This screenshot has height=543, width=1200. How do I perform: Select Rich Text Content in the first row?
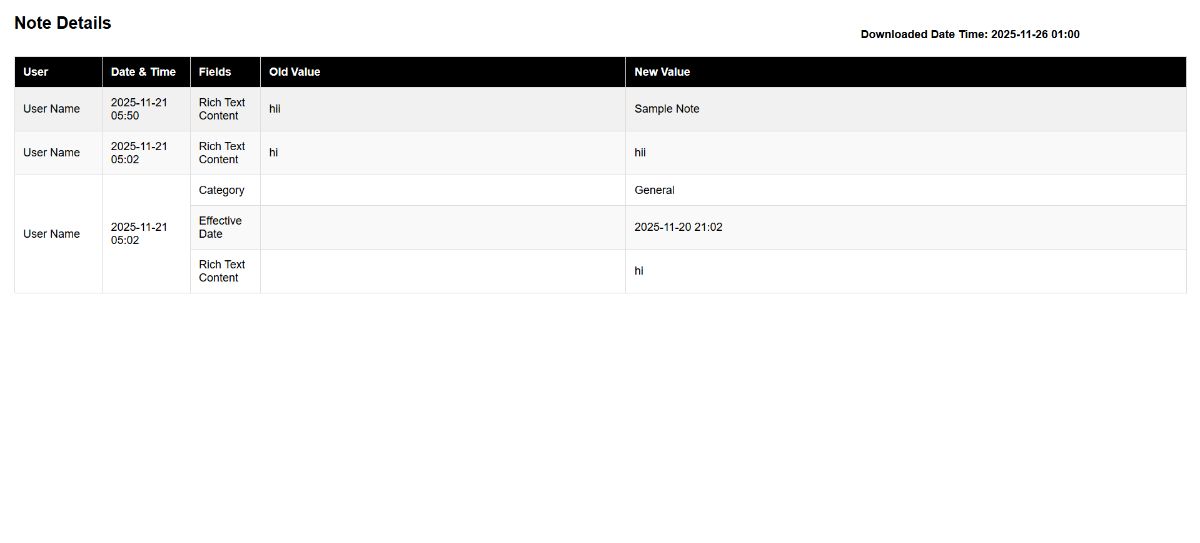coord(222,109)
